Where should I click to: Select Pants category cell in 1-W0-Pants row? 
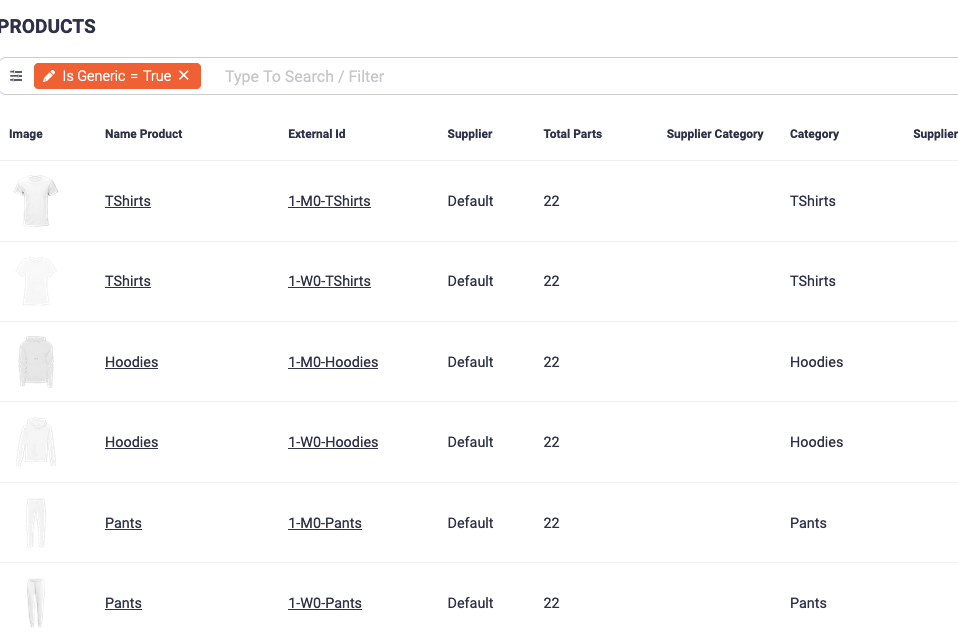[808, 603]
